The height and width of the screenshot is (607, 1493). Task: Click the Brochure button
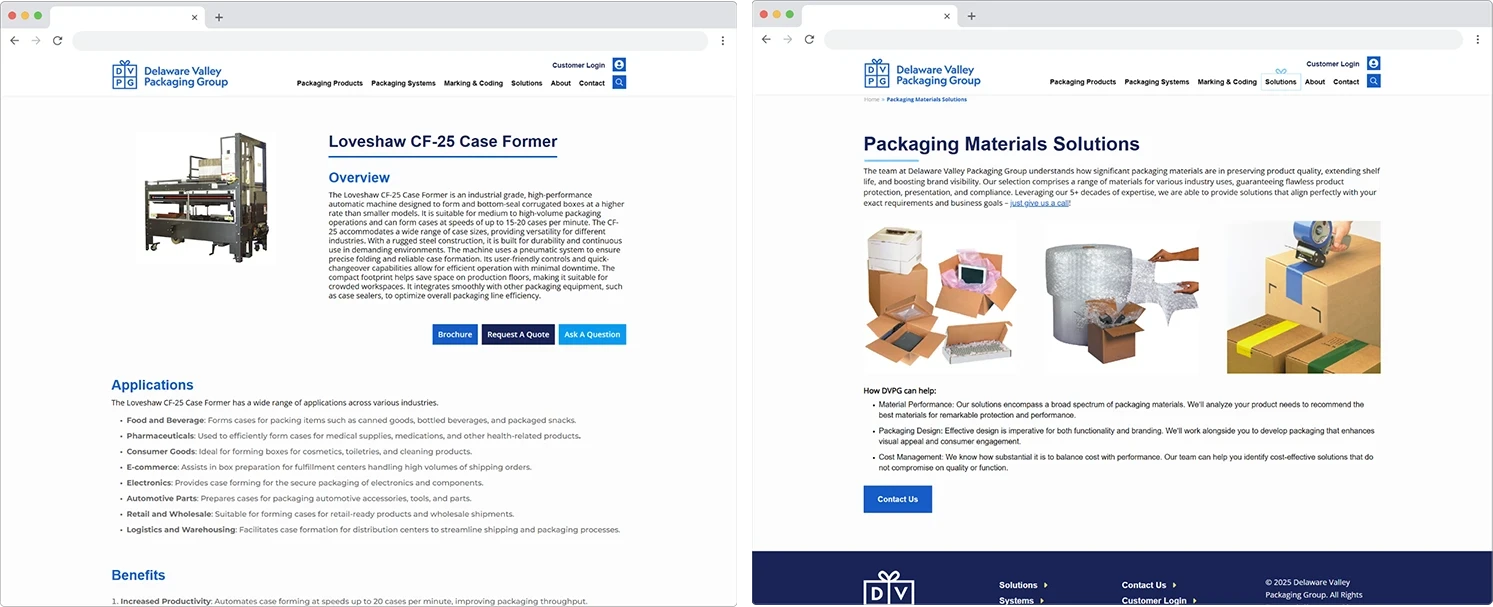click(455, 334)
